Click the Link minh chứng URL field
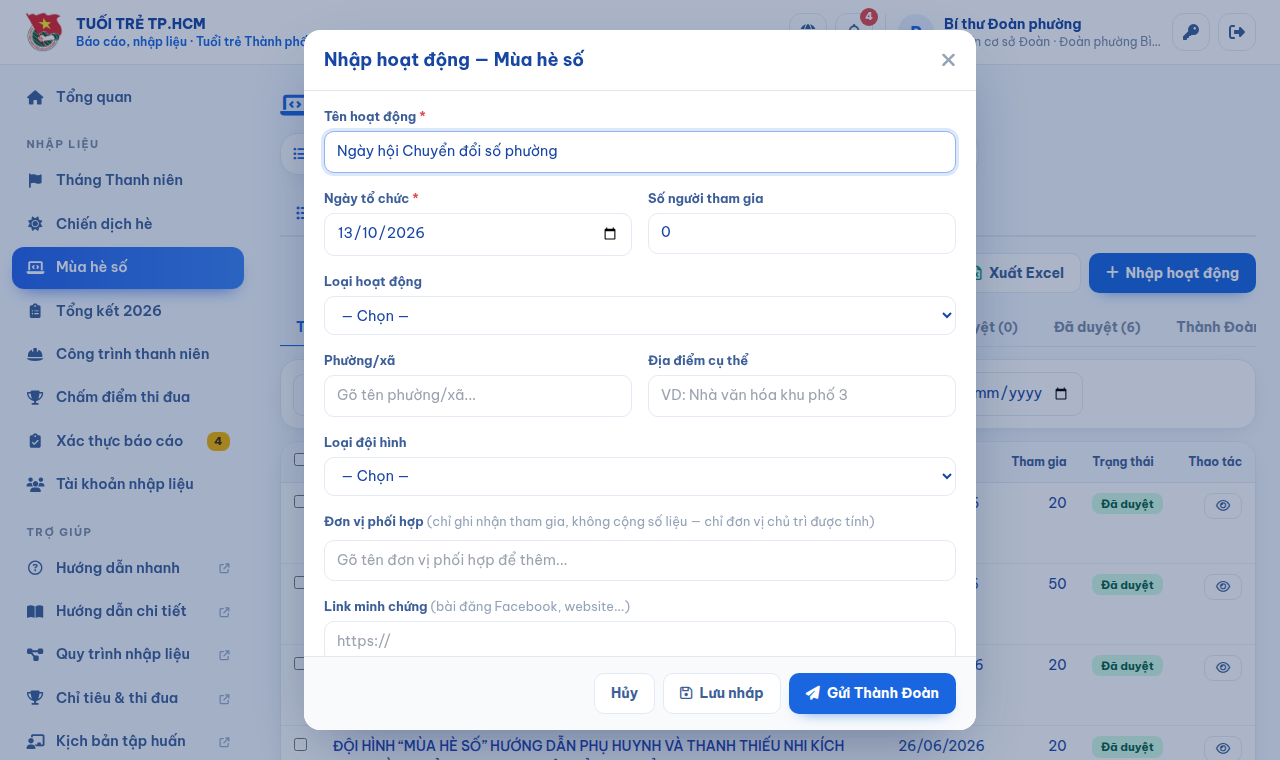1280x760 pixels. point(640,640)
